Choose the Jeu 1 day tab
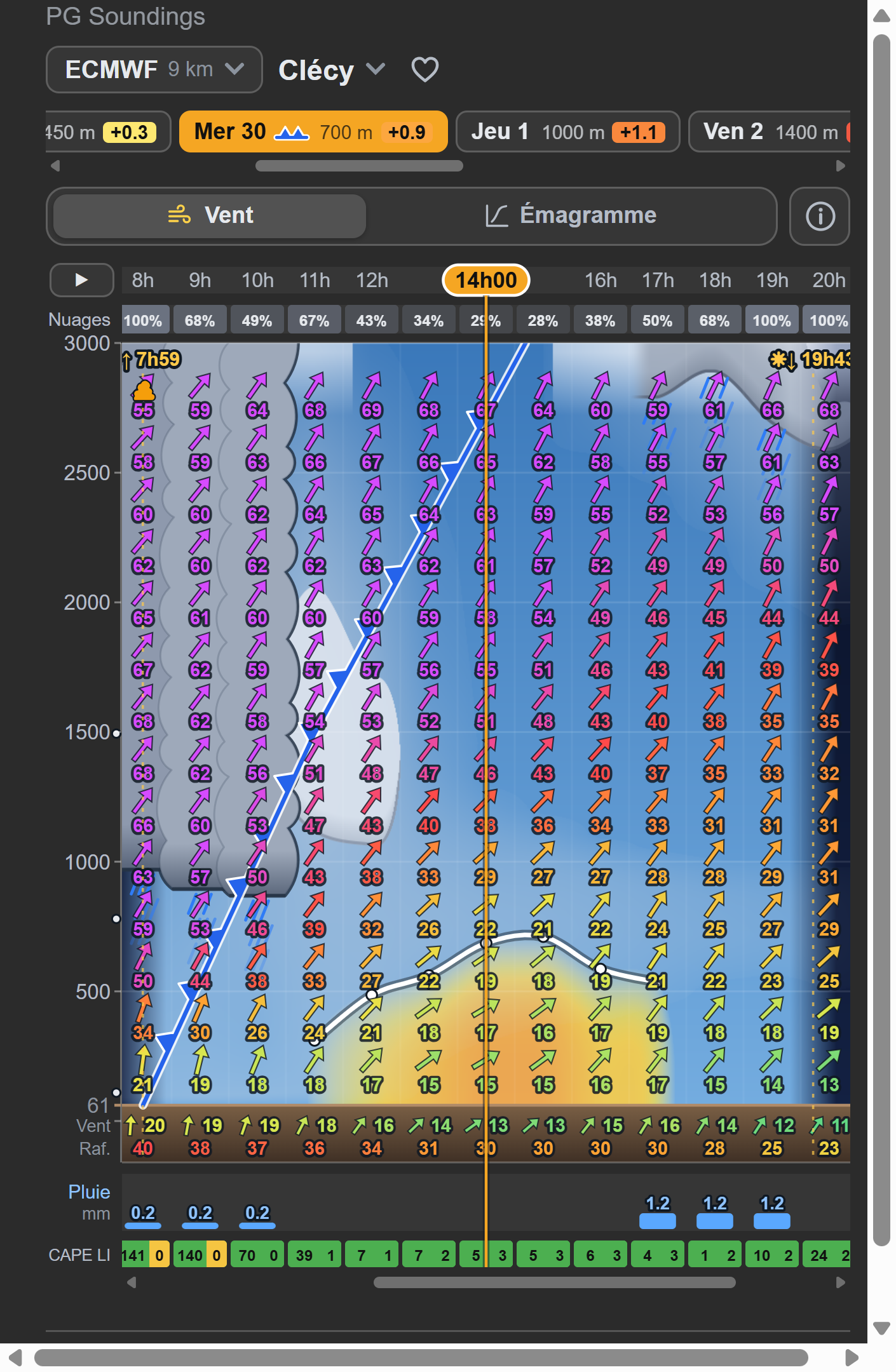Viewport: 896px width, 1372px height. (x=568, y=131)
